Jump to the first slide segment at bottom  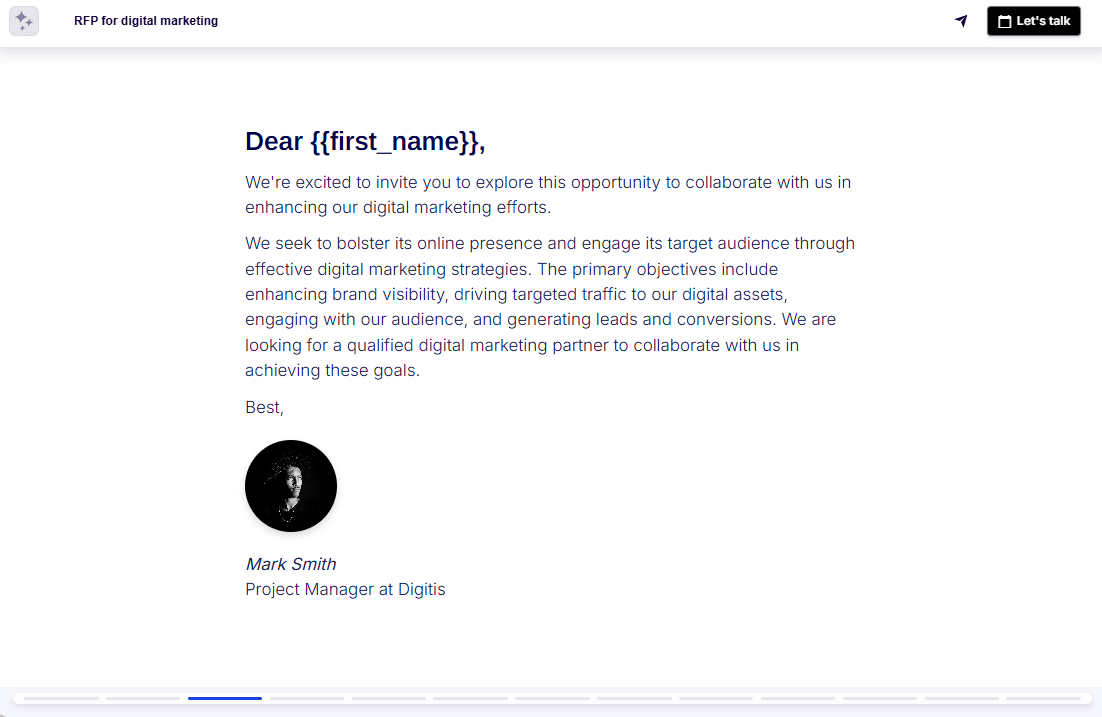click(x=61, y=699)
